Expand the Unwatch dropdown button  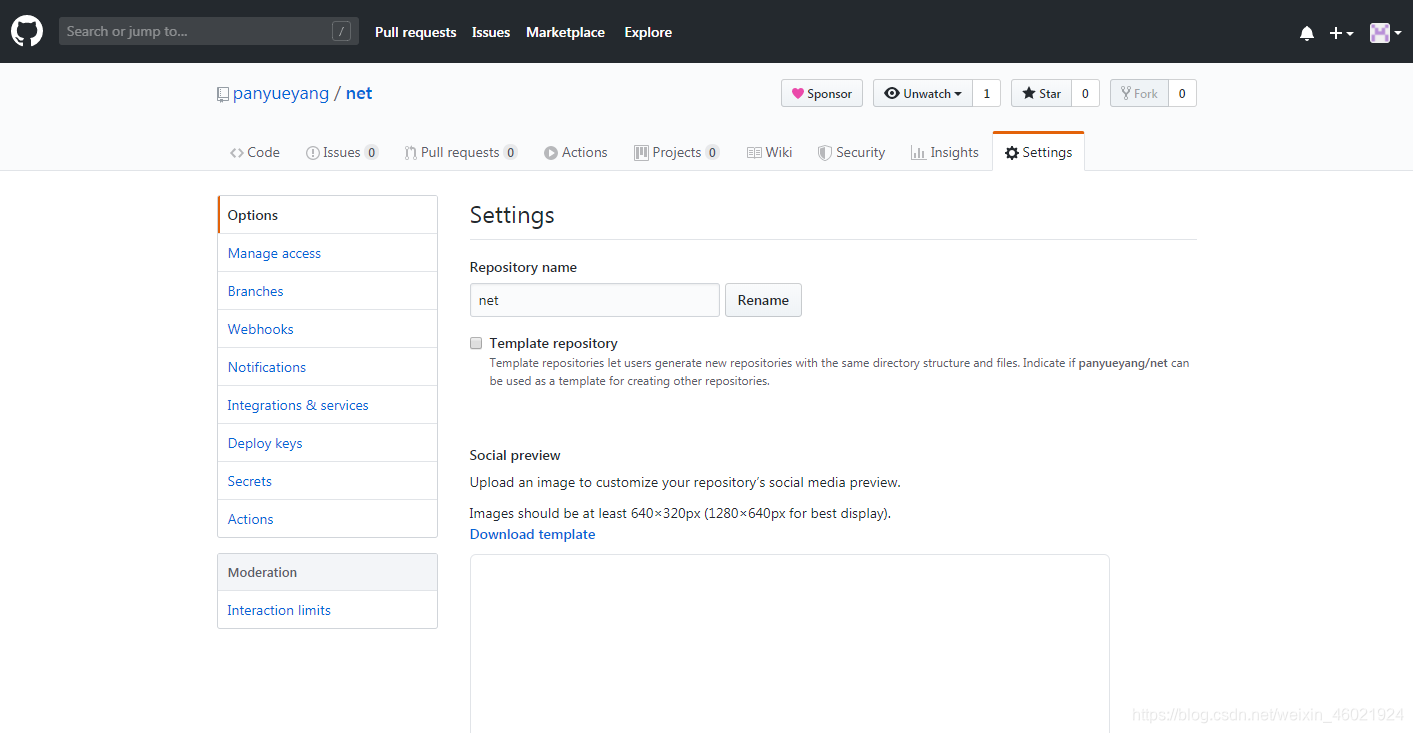point(922,93)
